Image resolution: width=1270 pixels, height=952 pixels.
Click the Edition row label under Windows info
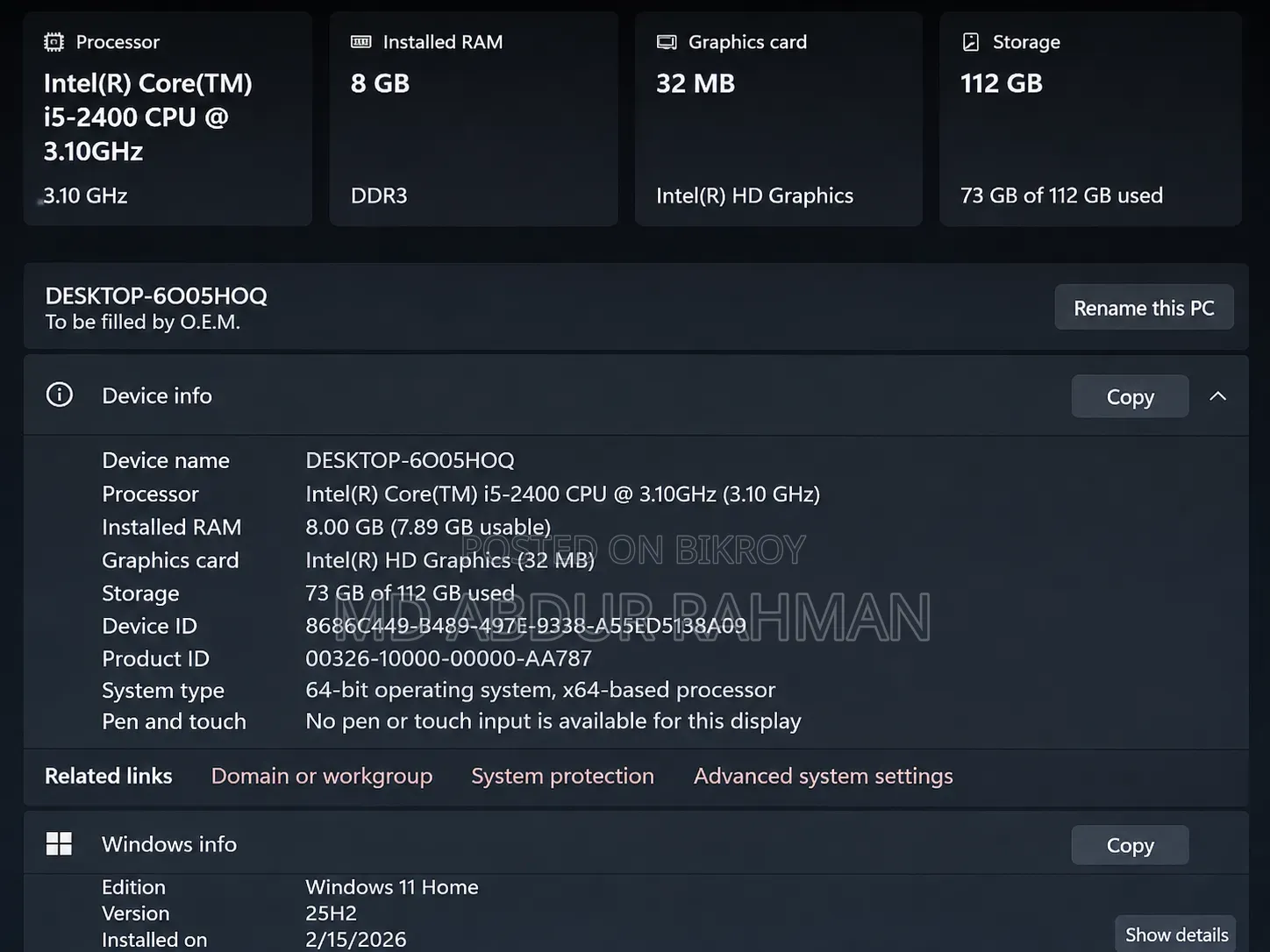point(133,887)
